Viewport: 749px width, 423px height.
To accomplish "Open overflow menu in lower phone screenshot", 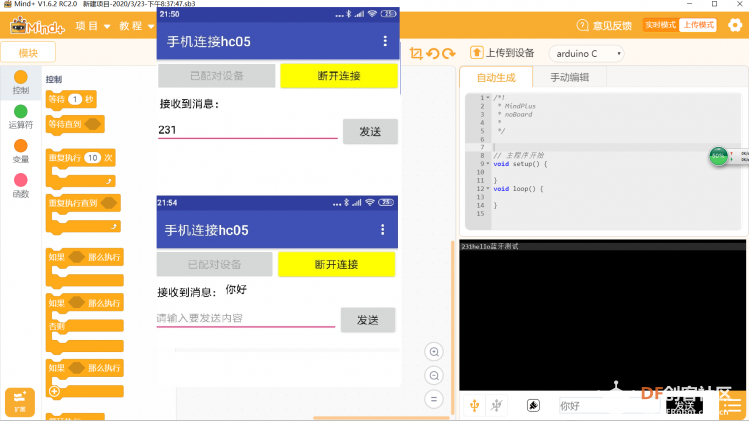I will (382, 230).
